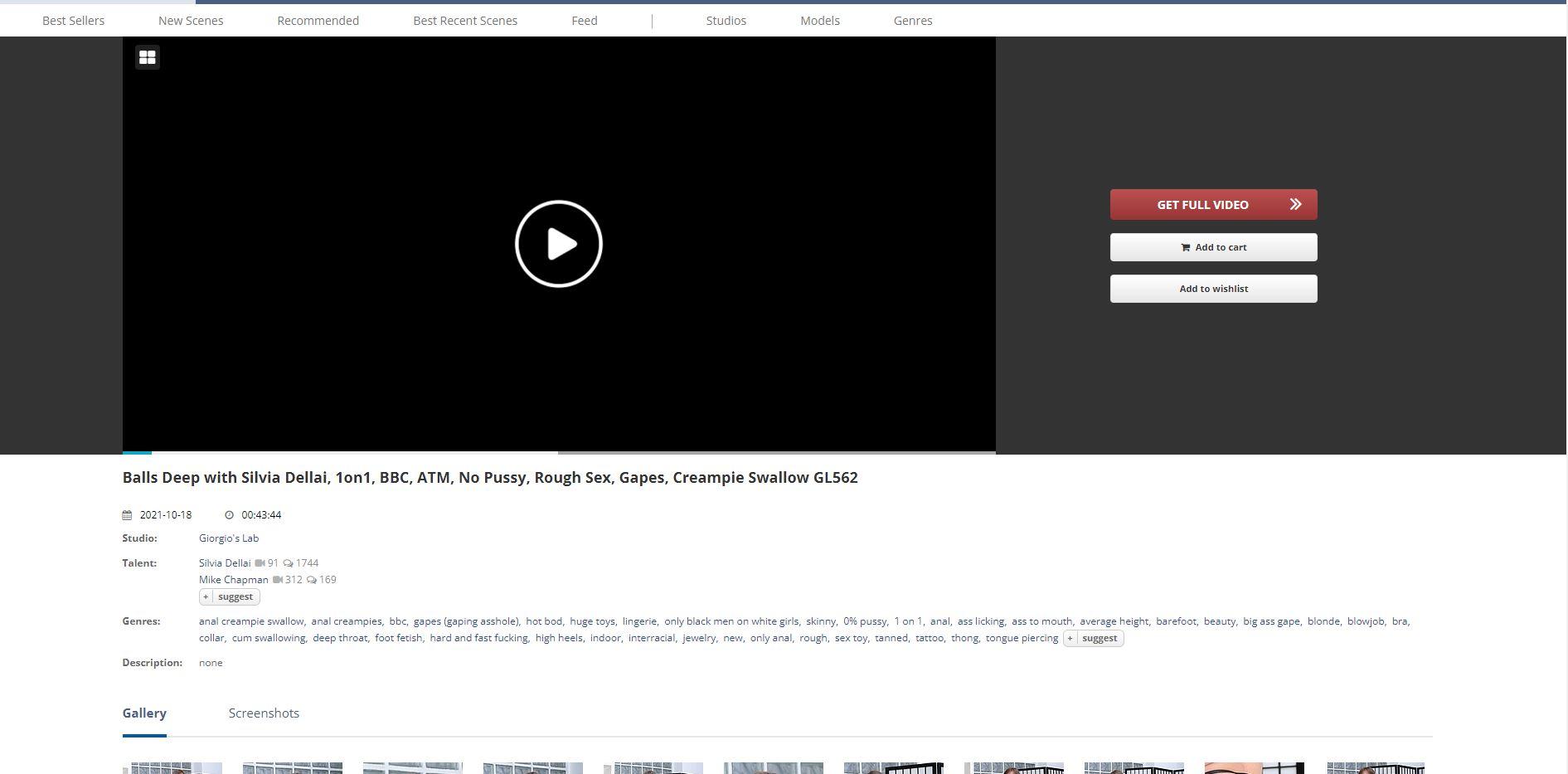This screenshot has width=1568, height=774.
Task: Click the clock icon beside 00:43:44
Action: (x=230, y=515)
